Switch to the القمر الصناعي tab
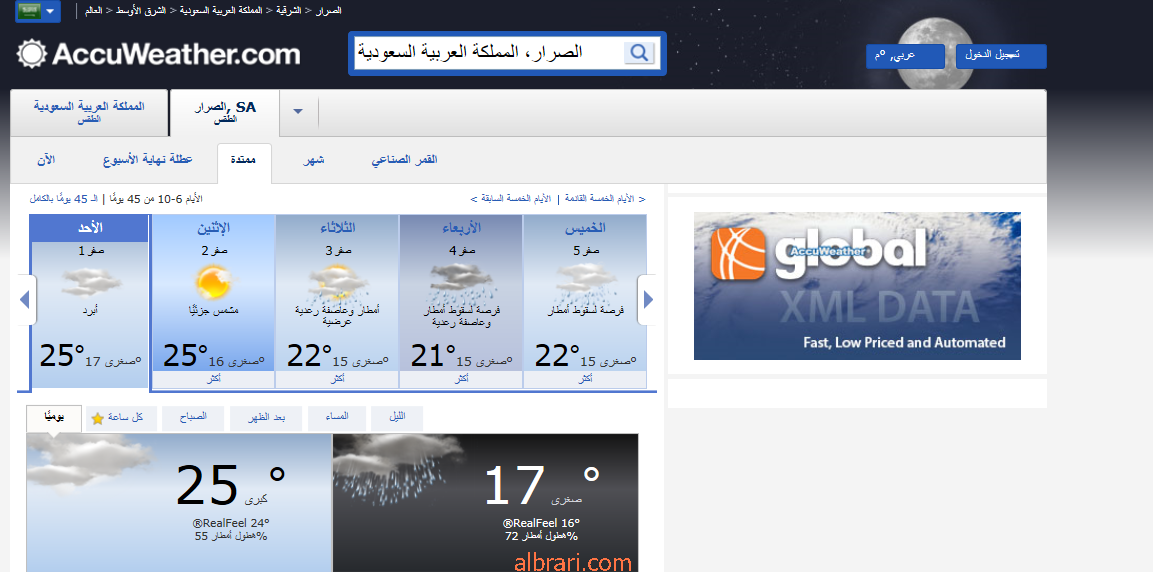Viewport: 1153px width, 572px height. click(404, 160)
